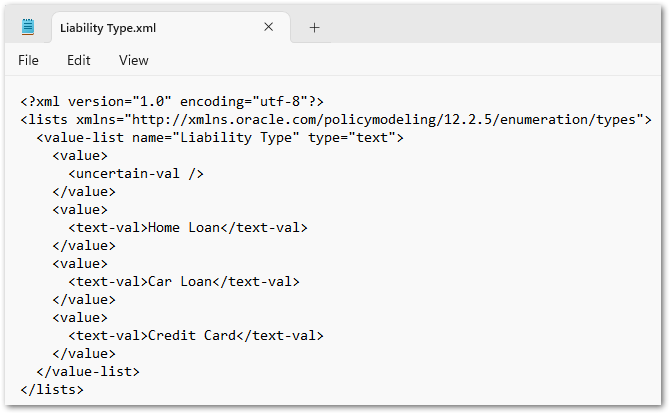Screen dimensions: 670x414
Task: Click the uncertain-val element line
Action: [x=130, y=173]
